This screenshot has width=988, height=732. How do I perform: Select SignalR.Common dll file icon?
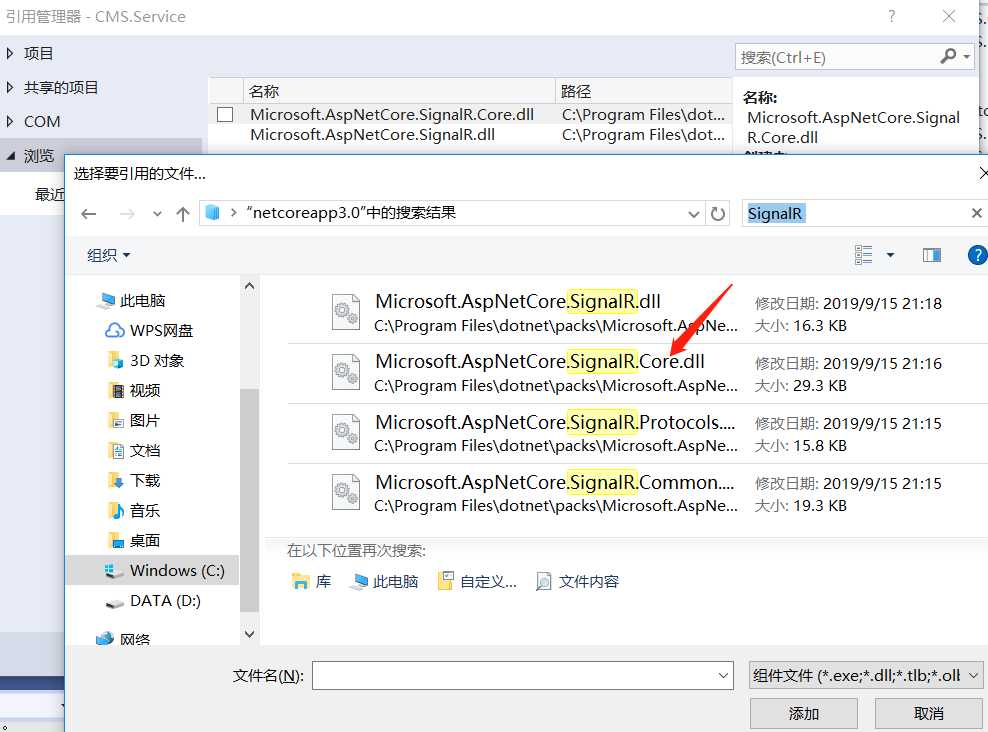point(346,492)
